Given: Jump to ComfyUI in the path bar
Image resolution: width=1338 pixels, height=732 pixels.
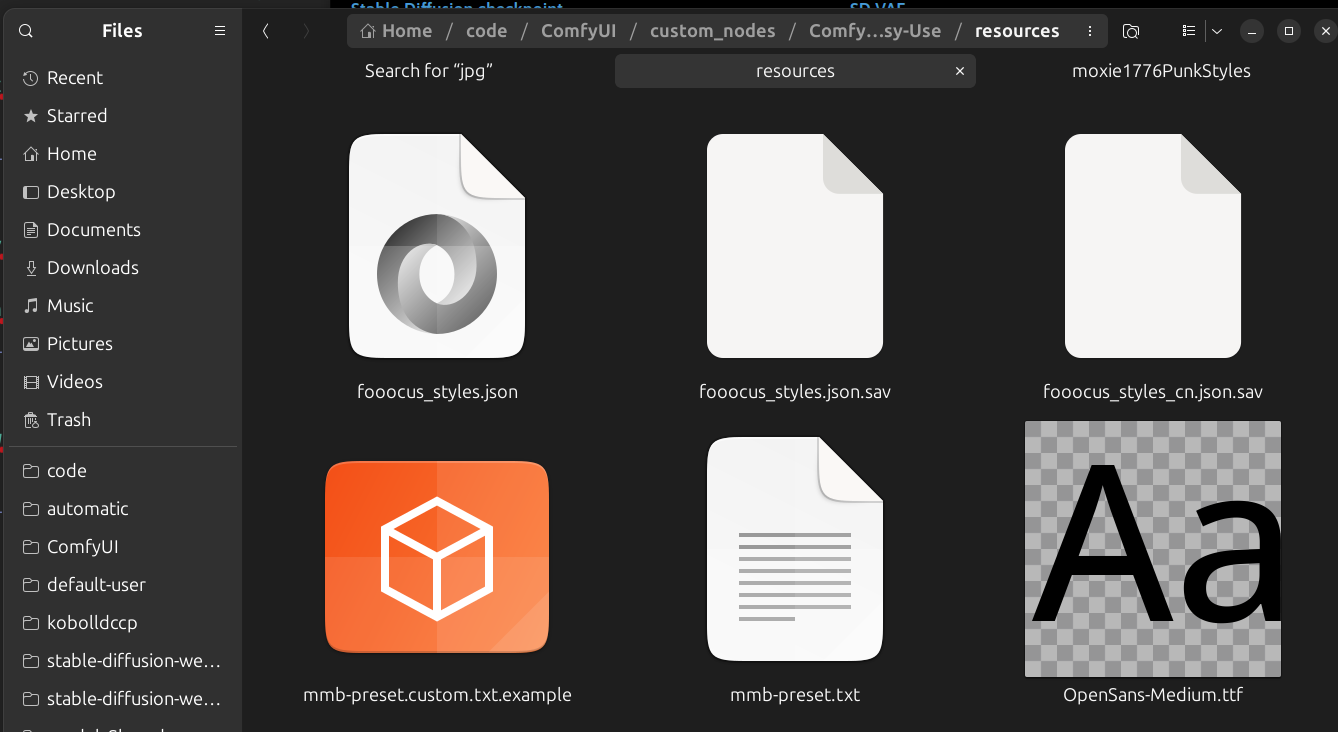Looking at the screenshot, I should (x=578, y=31).
